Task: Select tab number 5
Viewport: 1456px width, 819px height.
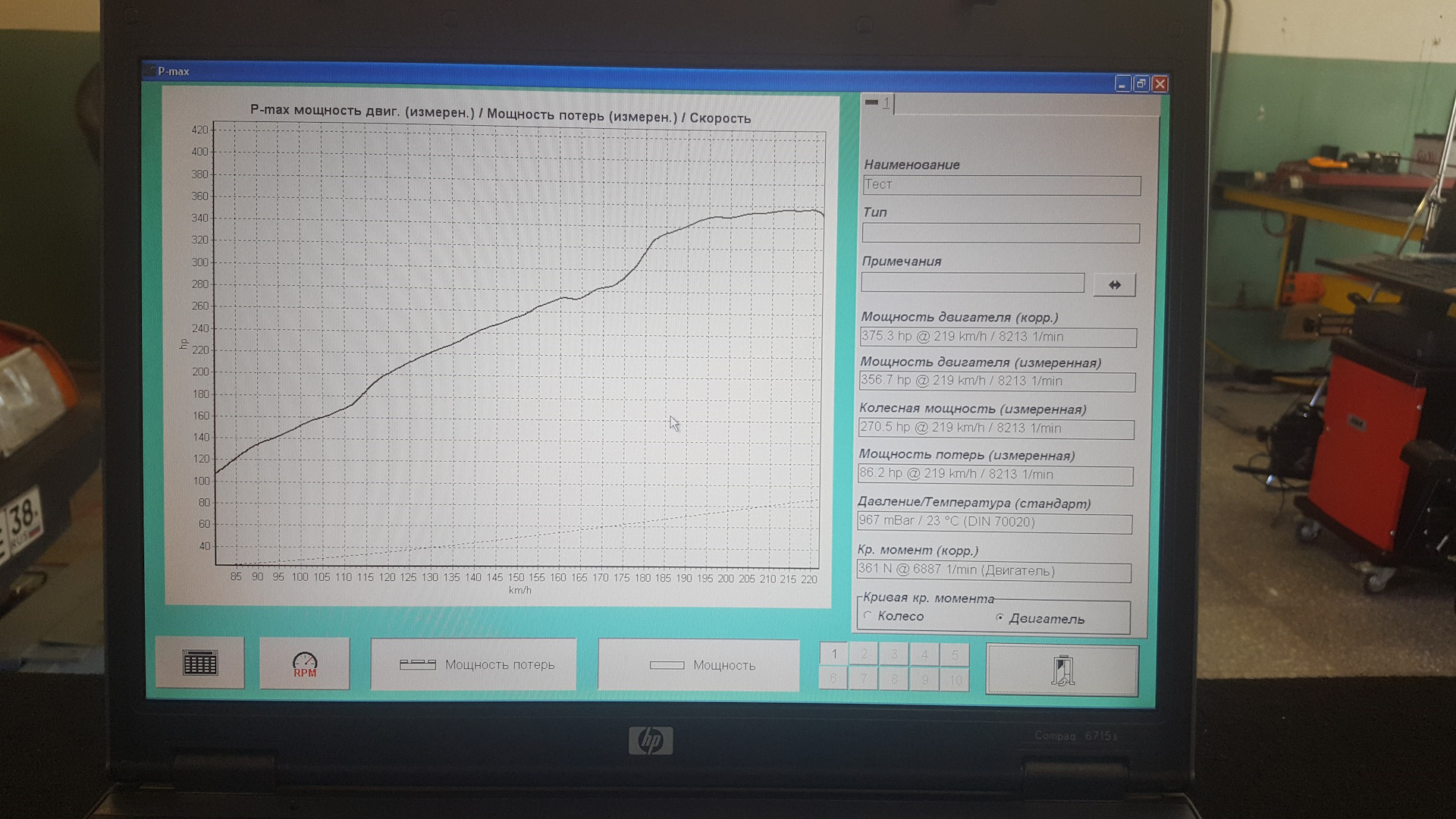Action: (955, 654)
